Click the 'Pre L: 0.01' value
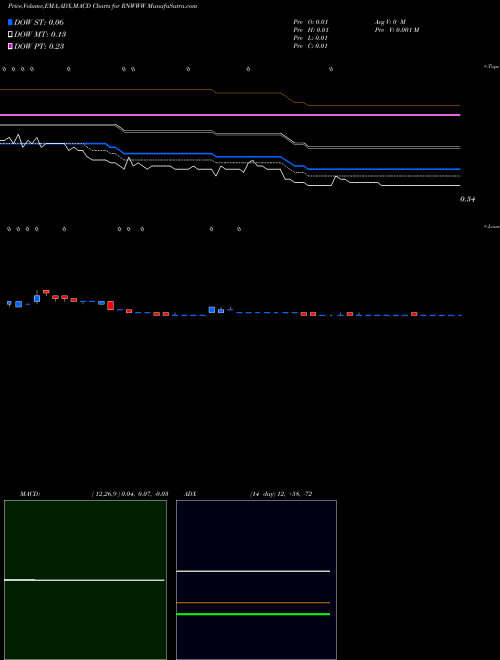The height and width of the screenshot is (660, 500). click(x=311, y=38)
